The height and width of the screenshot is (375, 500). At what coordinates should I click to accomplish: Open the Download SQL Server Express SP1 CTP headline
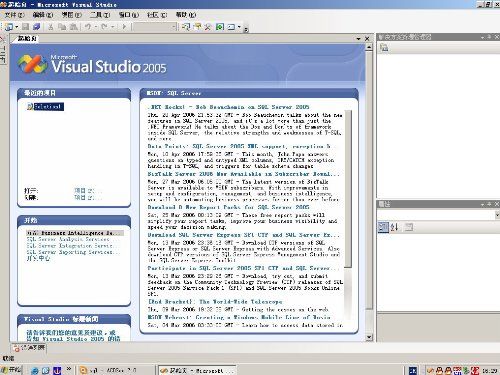[244, 235]
